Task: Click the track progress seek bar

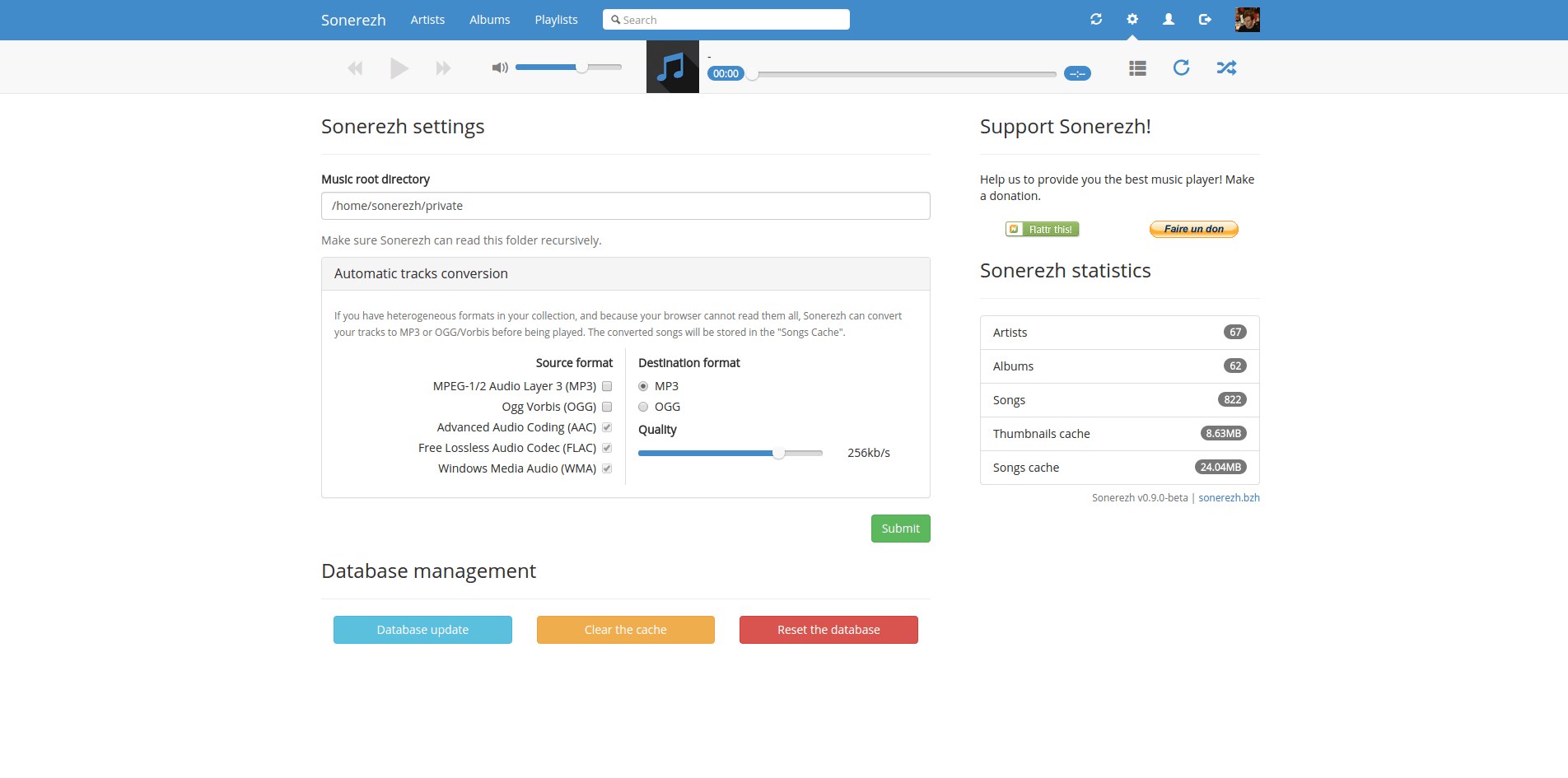Action: [904, 74]
